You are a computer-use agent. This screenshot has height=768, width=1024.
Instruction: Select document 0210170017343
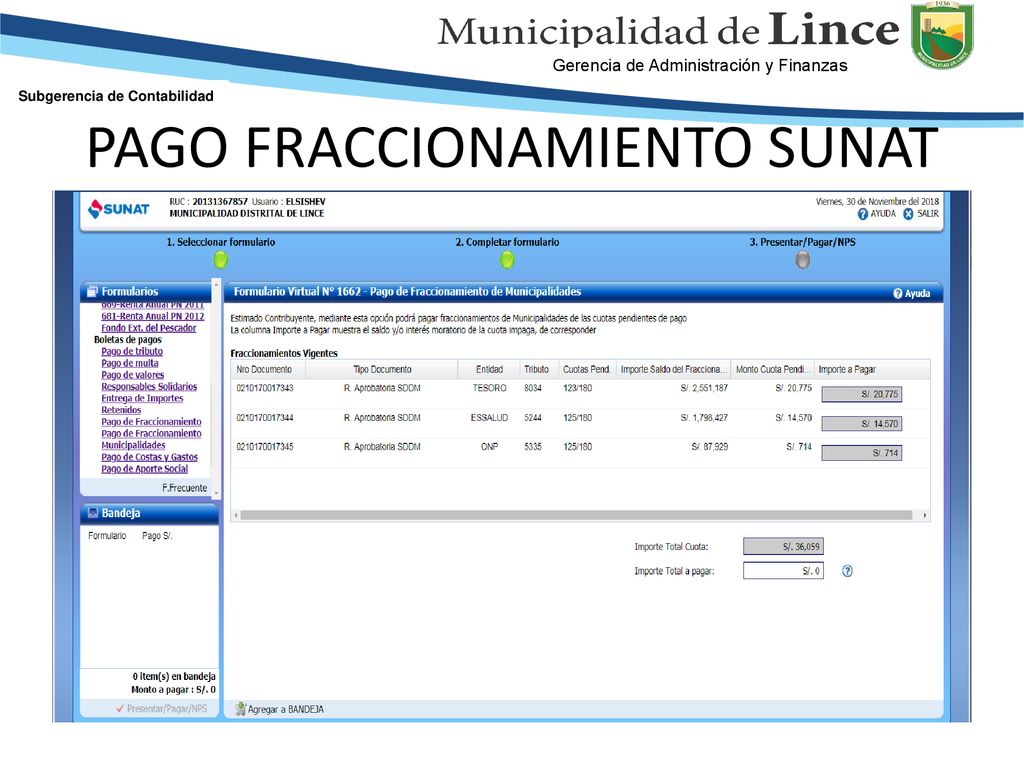click(x=264, y=388)
